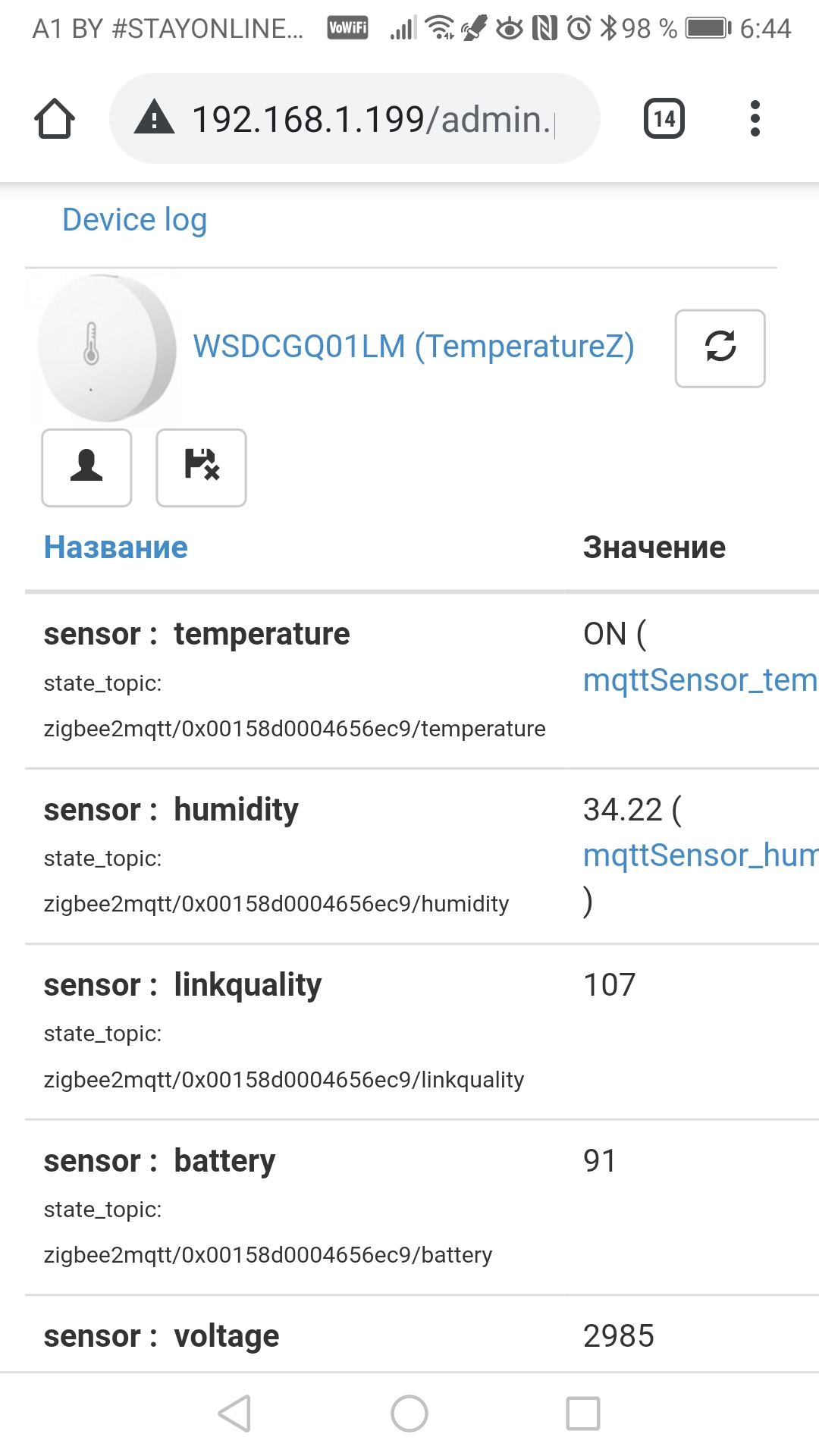Tap the site security warning icon in address bar

(x=155, y=118)
